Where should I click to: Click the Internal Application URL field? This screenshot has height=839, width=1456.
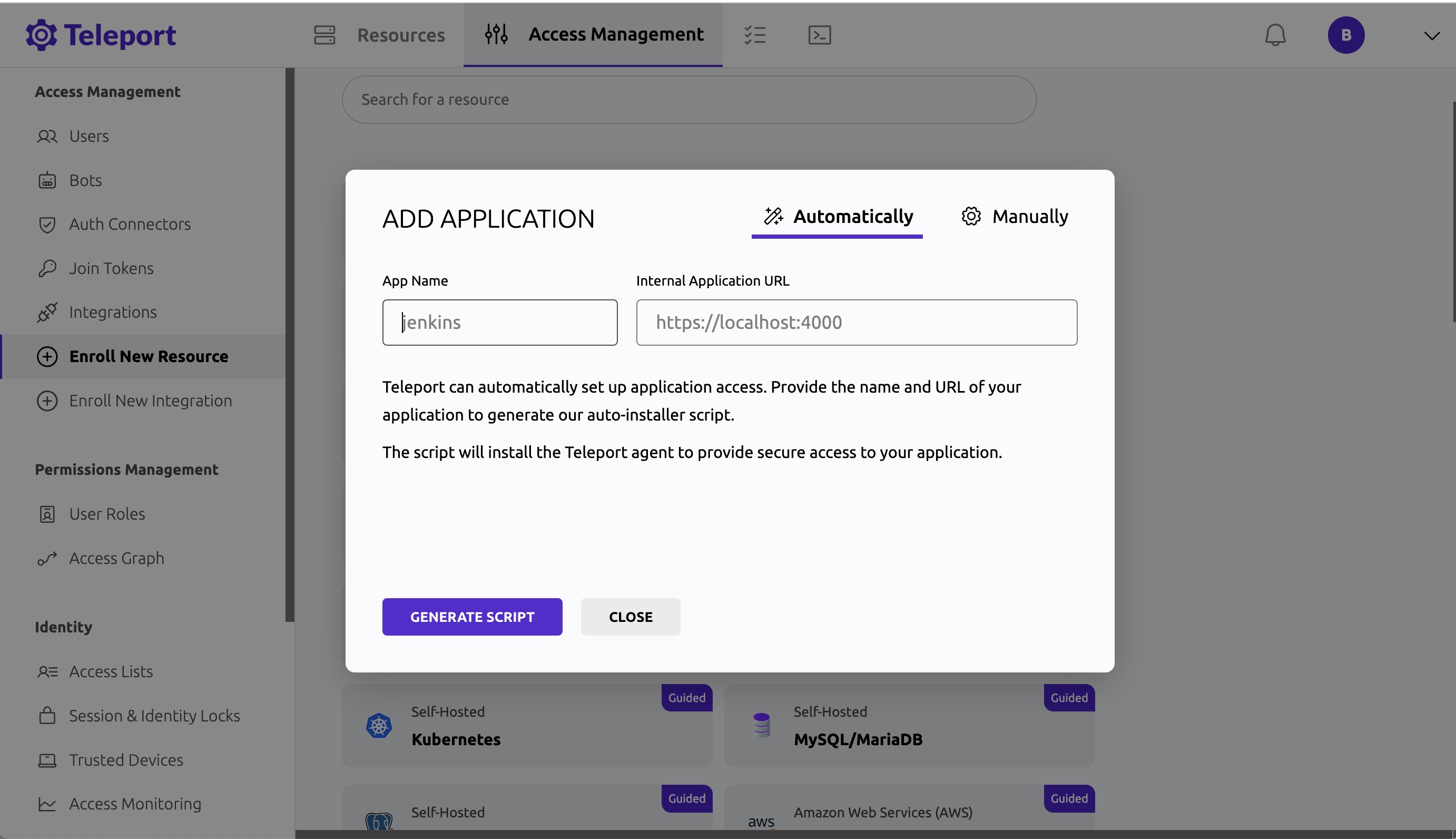(x=857, y=322)
